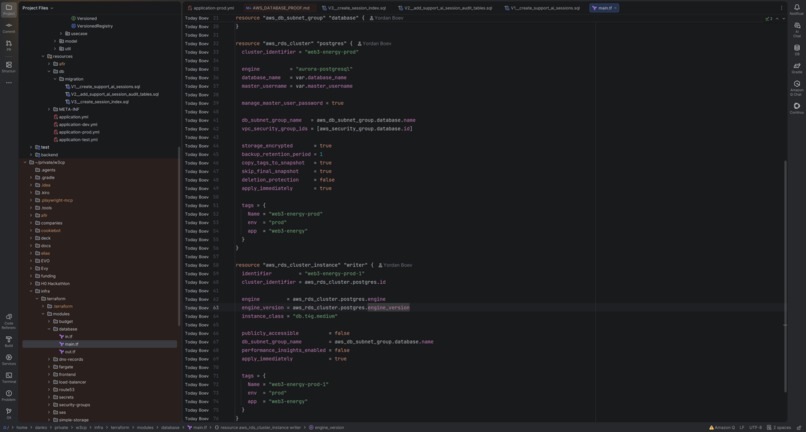Collapse the resources folder
Image resolution: width=806 pixels, height=432 pixels.
43,56
